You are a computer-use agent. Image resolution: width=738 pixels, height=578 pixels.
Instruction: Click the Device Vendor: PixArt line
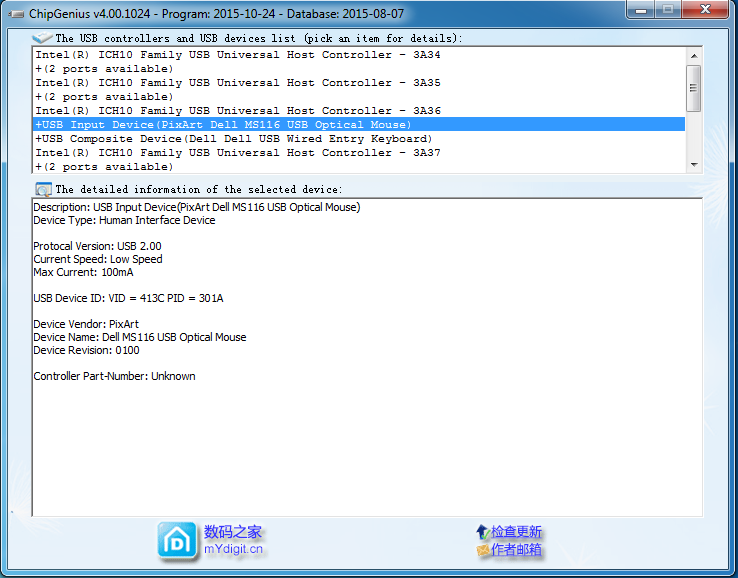[x=86, y=324]
